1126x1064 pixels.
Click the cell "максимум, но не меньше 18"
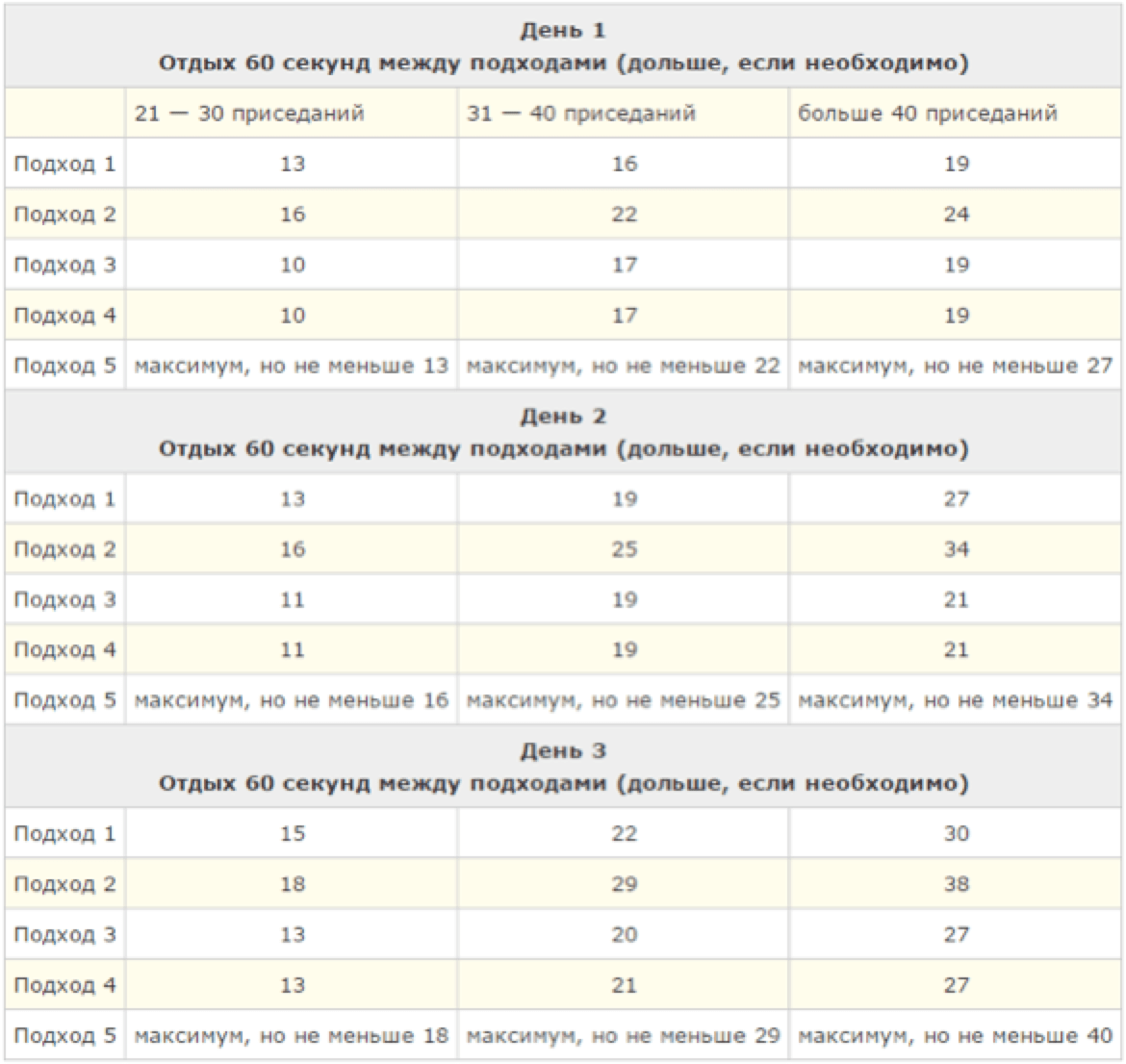click(x=292, y=1036)
